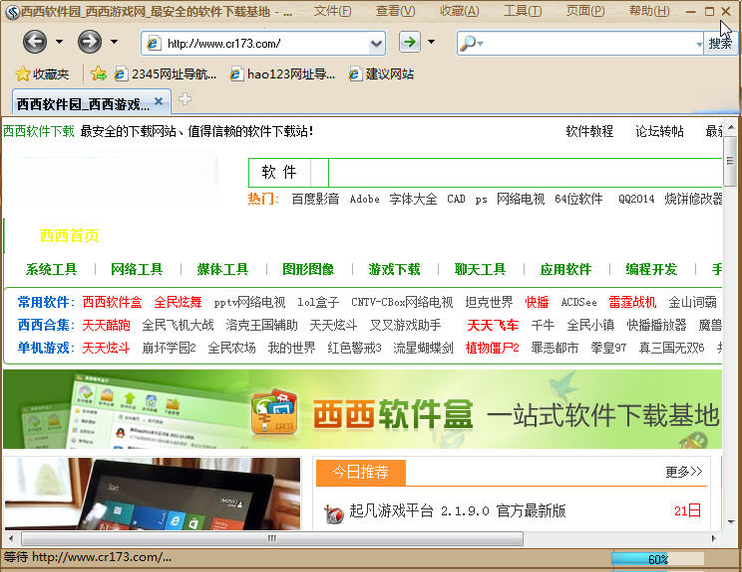Screen dimensions: 742x572
Task: Open the 媒体工具 category
Action: pyautogui.click(x=222, y=269)
